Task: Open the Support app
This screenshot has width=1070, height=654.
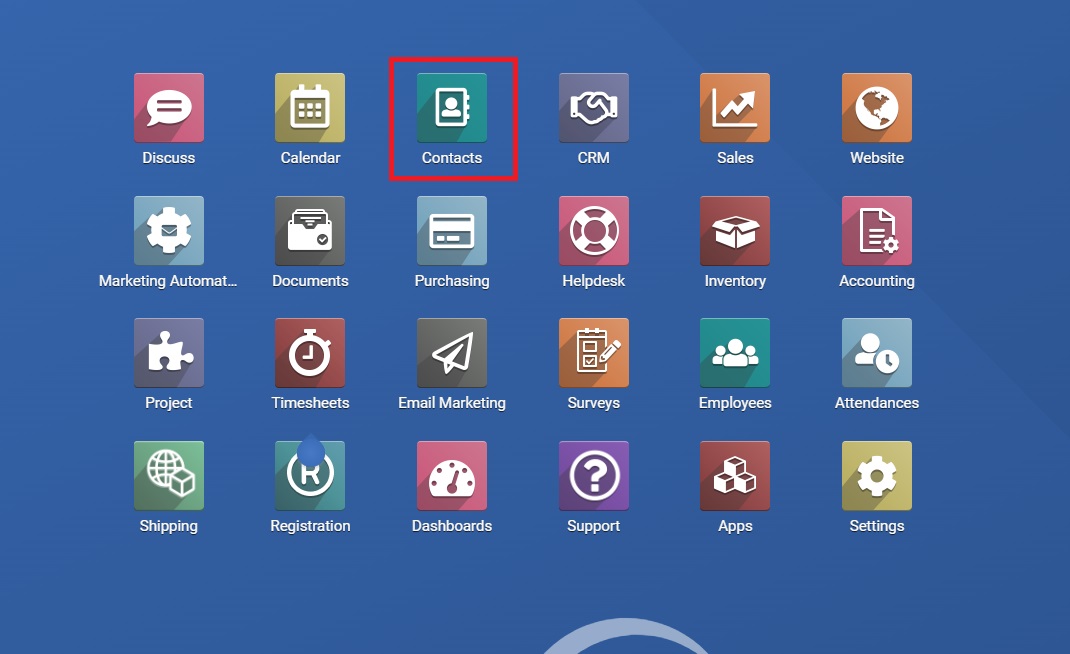Action: click(594, 476)
